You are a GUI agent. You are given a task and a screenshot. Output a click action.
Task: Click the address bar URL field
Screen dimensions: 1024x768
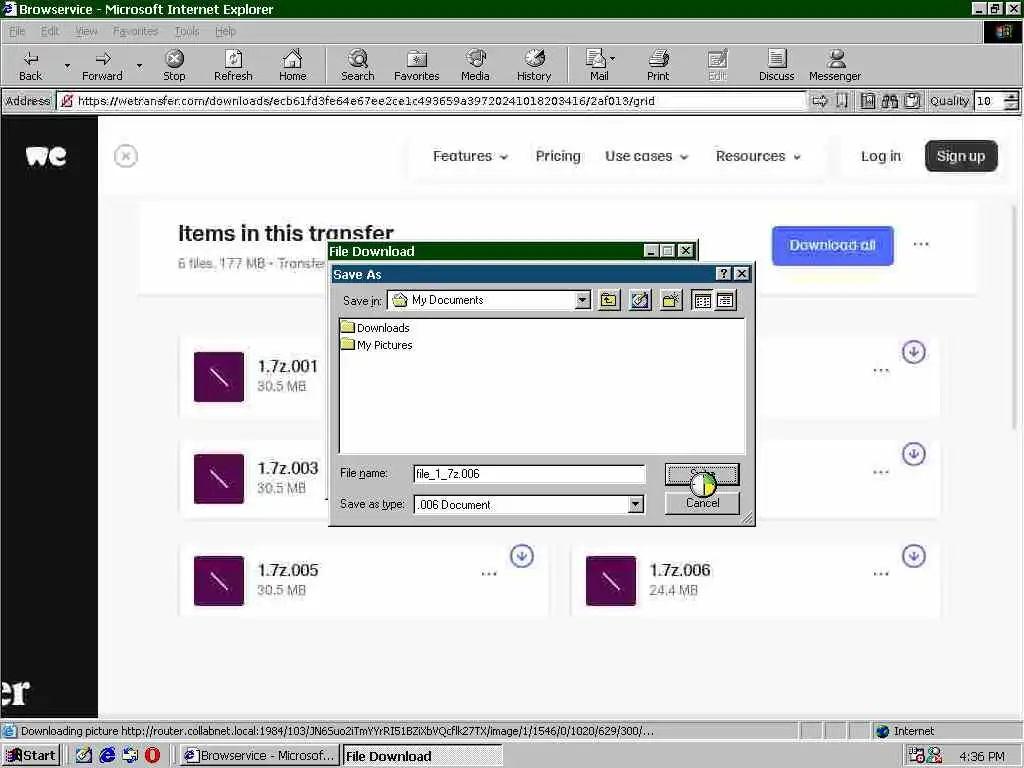[x=431, y=101]
